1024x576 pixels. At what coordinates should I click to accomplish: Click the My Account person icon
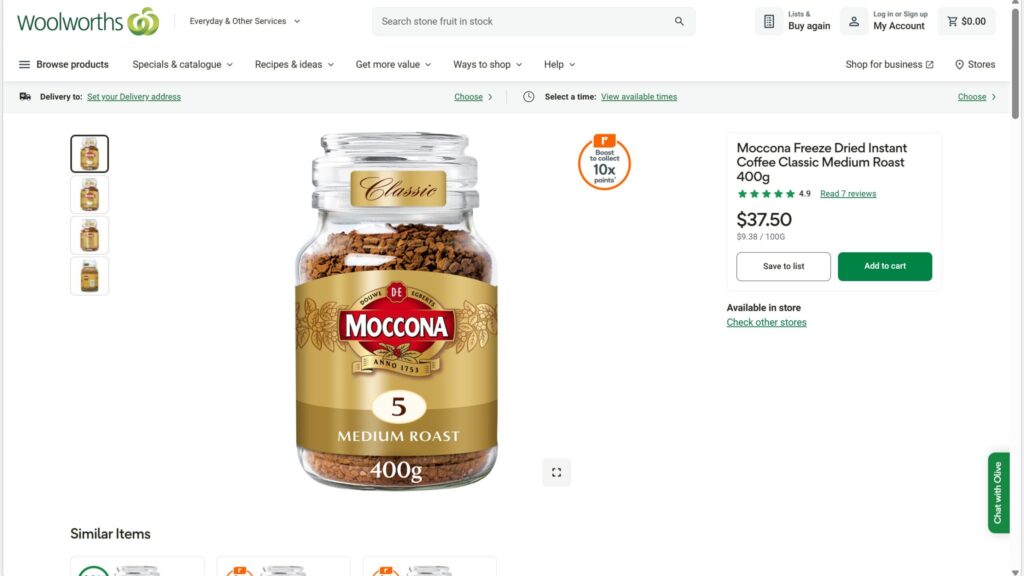[x=855, y=21]
